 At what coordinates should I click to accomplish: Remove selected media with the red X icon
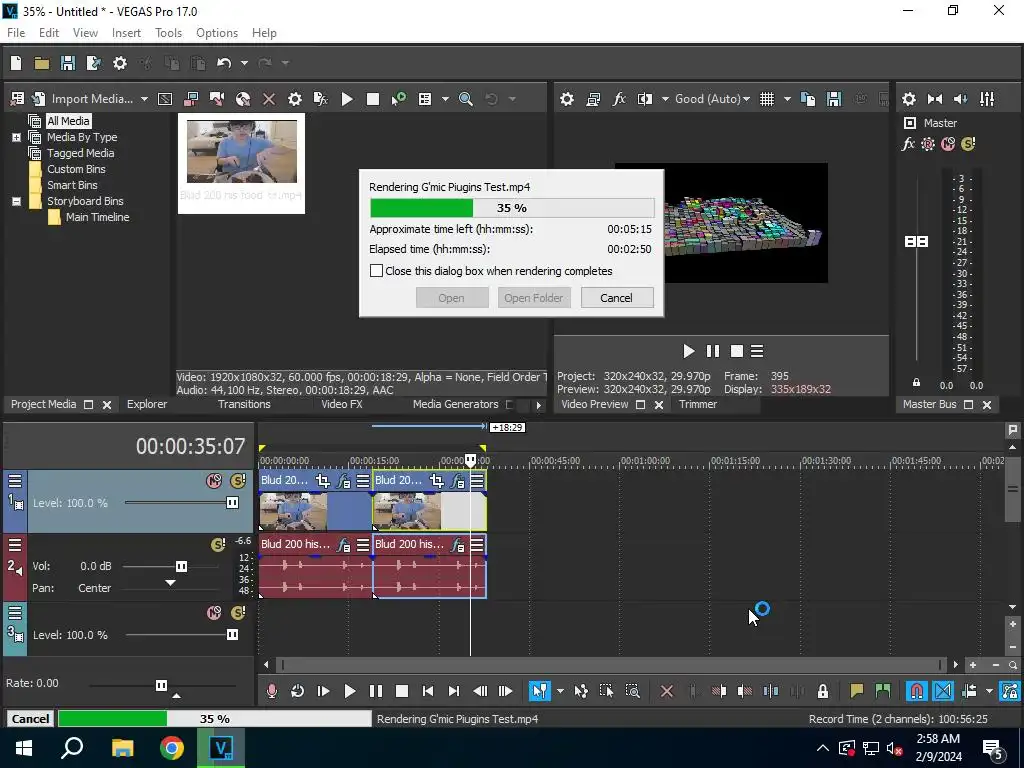pyautogui.click(x=268, y=99)
